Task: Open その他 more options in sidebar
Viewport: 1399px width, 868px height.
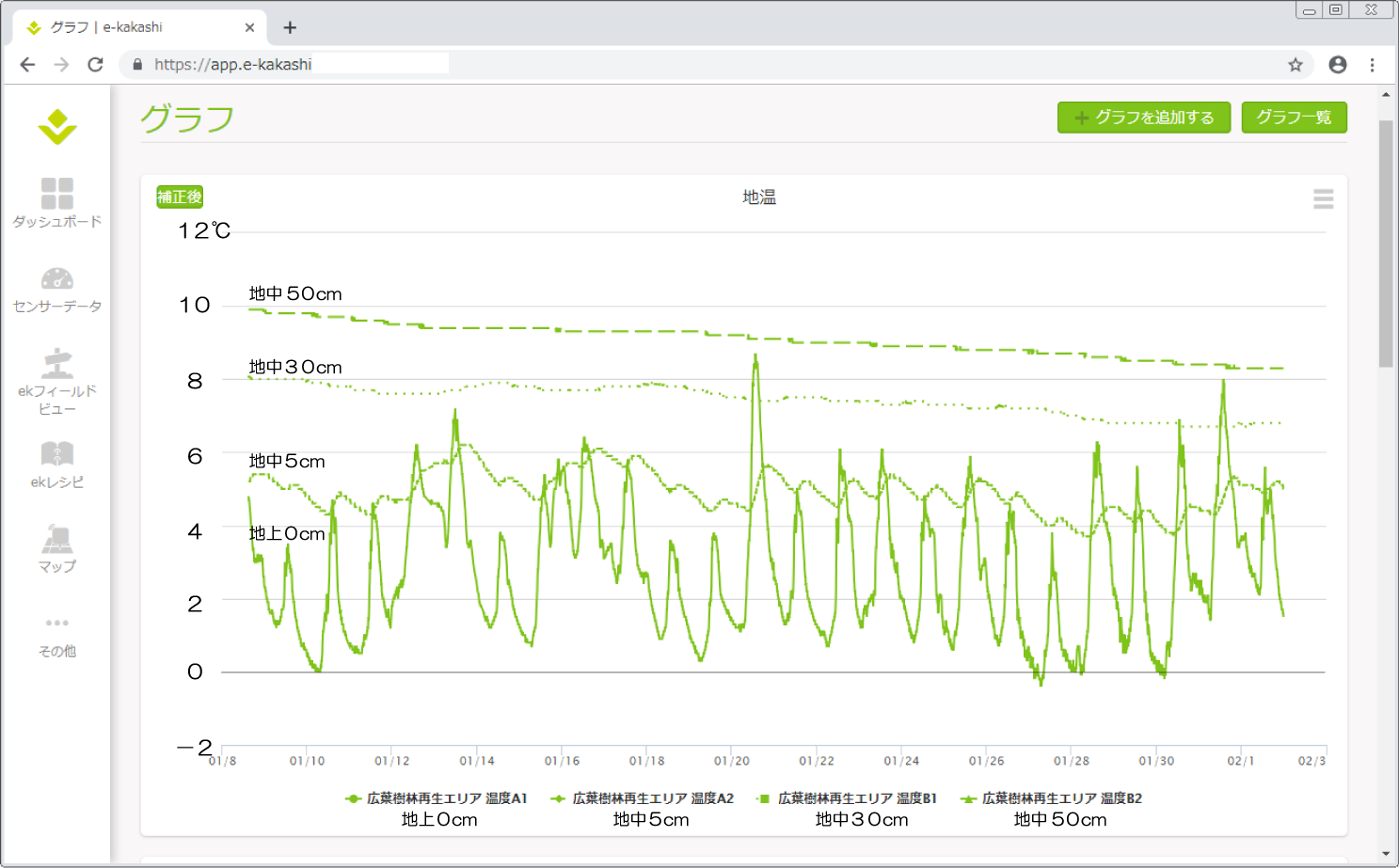Action: pyautogui.click(x=57, y=637)
